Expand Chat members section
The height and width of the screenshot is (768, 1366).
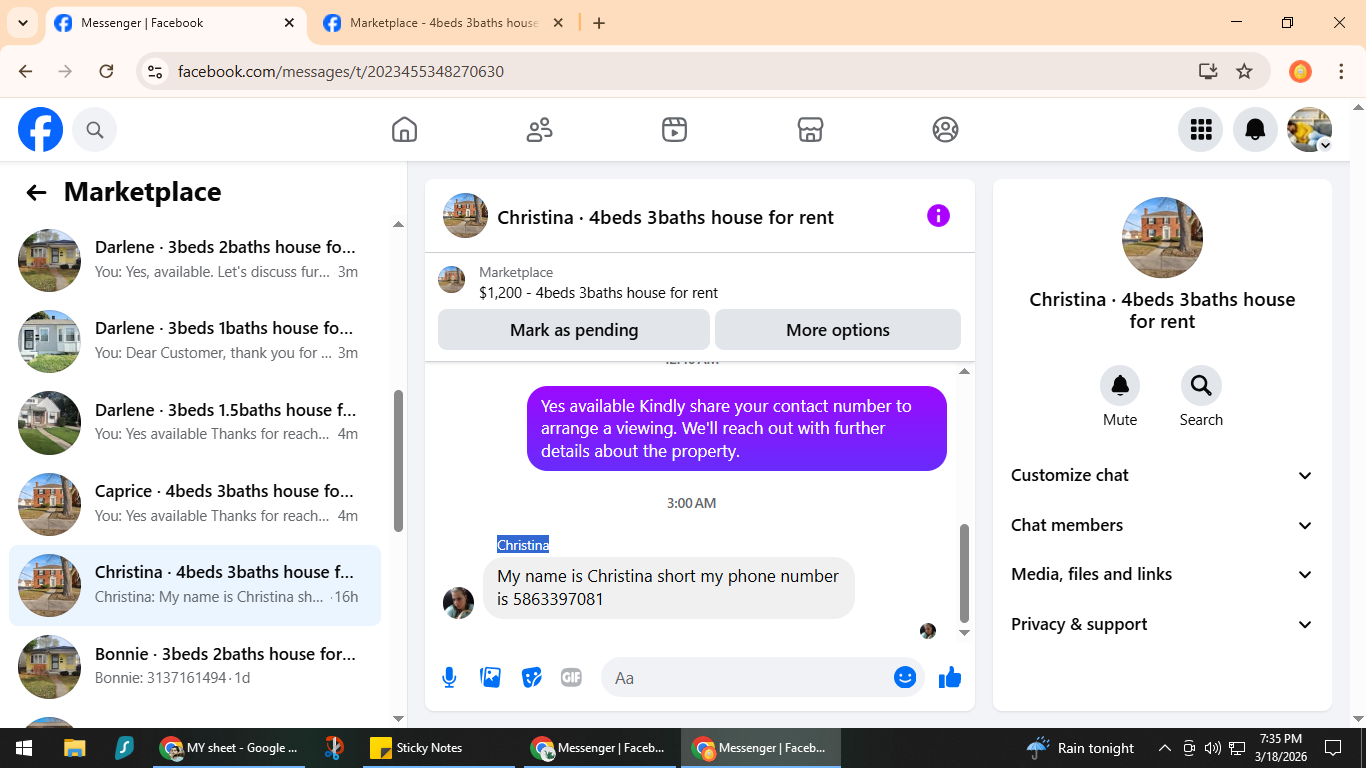pyautogui.click(x=1162, y=525)
